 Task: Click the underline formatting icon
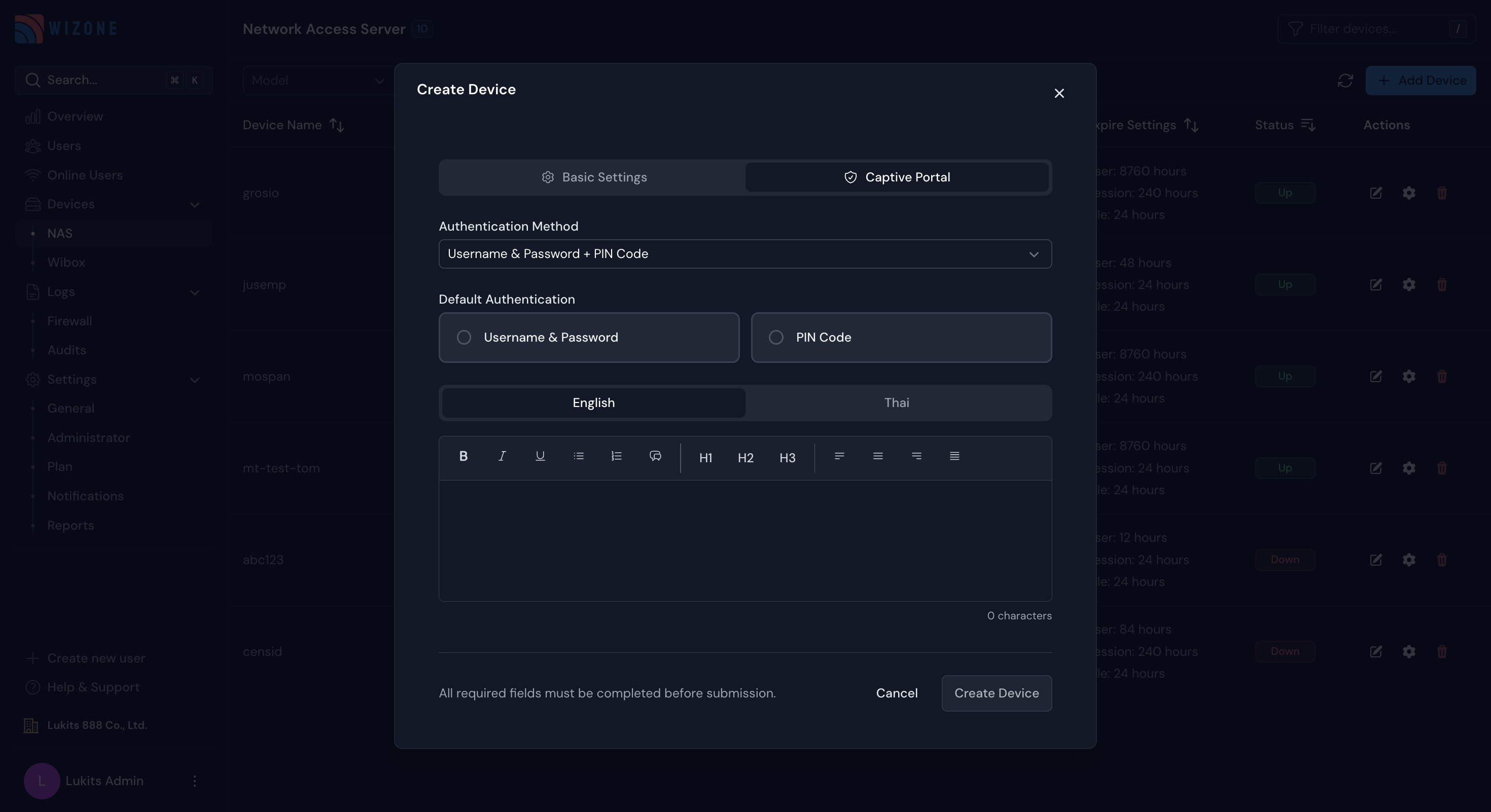click(x=540, y=456)
